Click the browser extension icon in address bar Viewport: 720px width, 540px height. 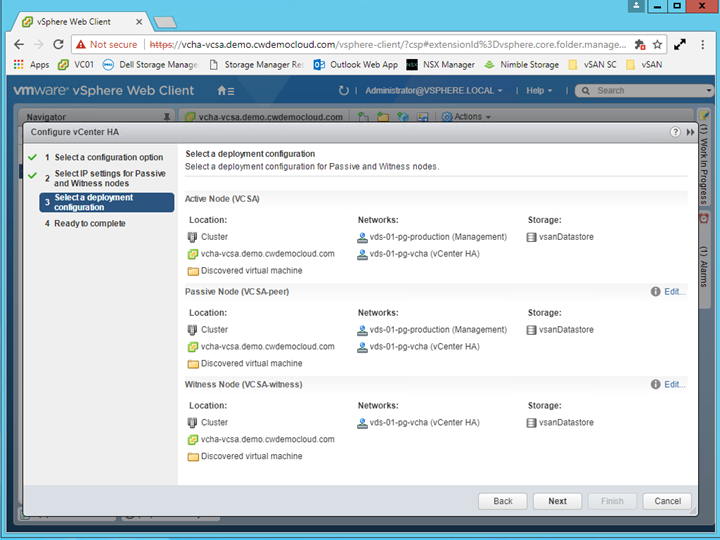[640, 45]
